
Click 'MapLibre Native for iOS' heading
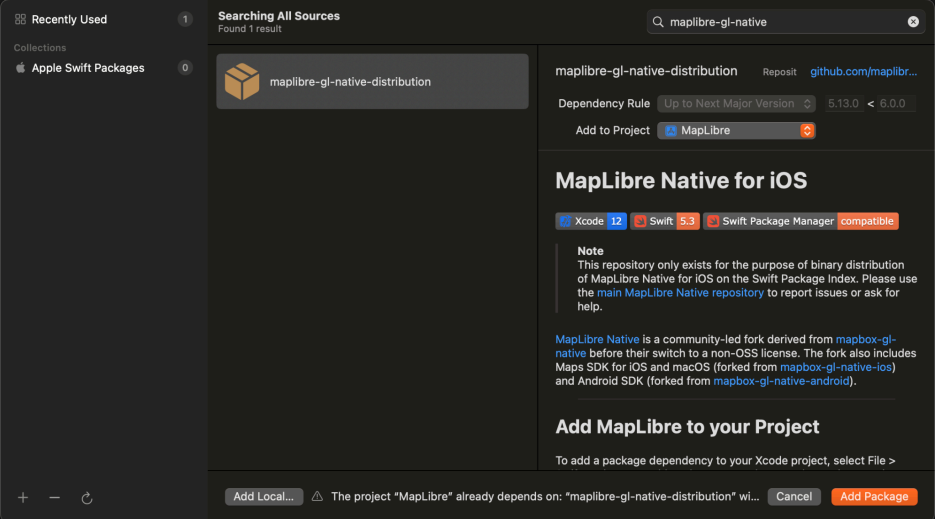pyautogui.click(x=681, y=180)
